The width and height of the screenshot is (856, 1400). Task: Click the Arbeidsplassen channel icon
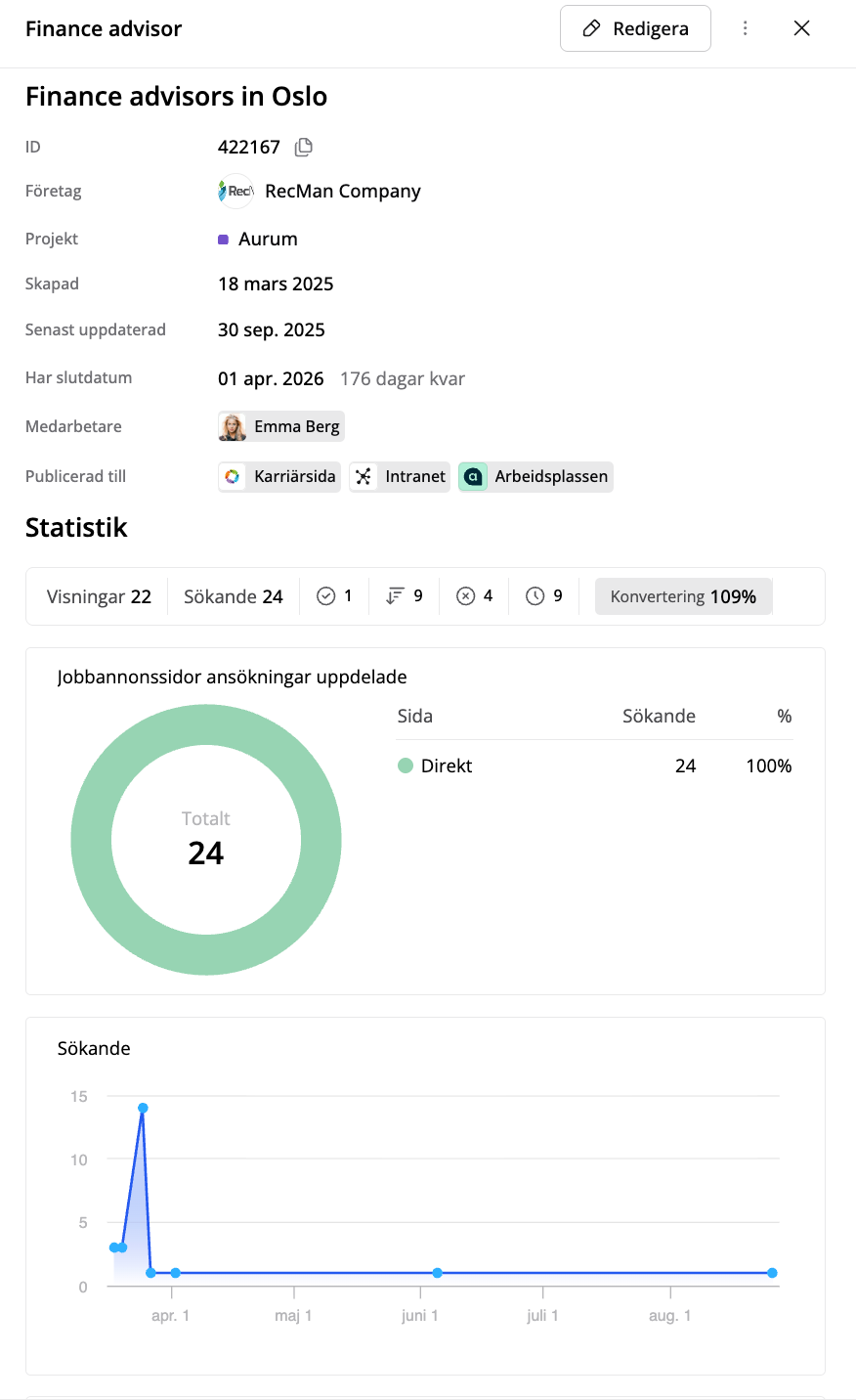473,477
